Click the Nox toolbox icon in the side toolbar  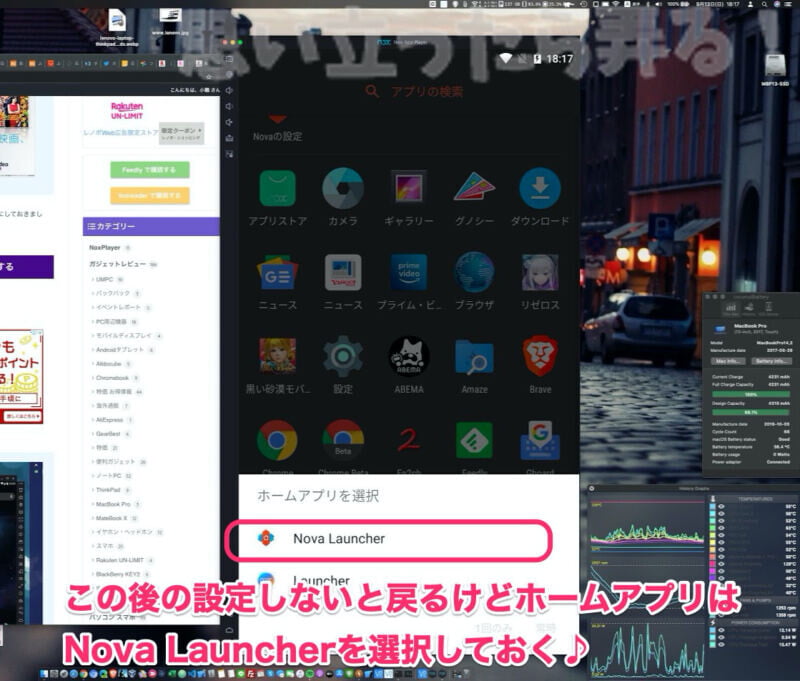[x=230, y=138]
